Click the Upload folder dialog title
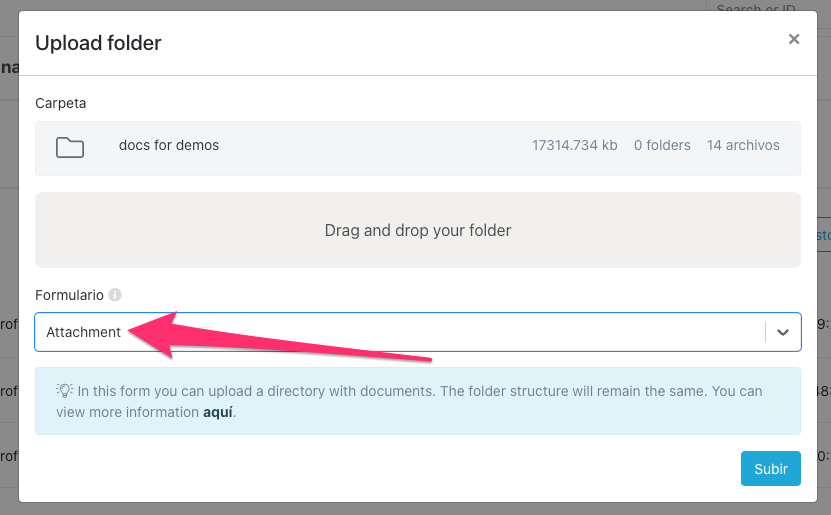Screen dimensions: 831x515 (98, 42)
